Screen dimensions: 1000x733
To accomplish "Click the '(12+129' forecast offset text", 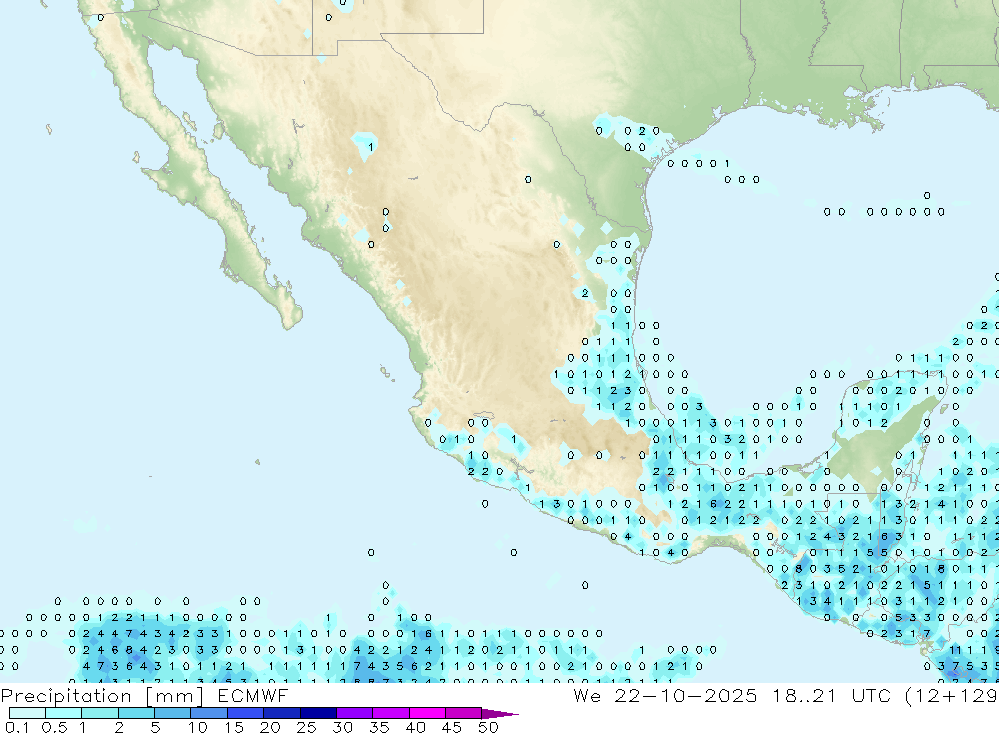I will pyautogui.click(x=952, y=696).
